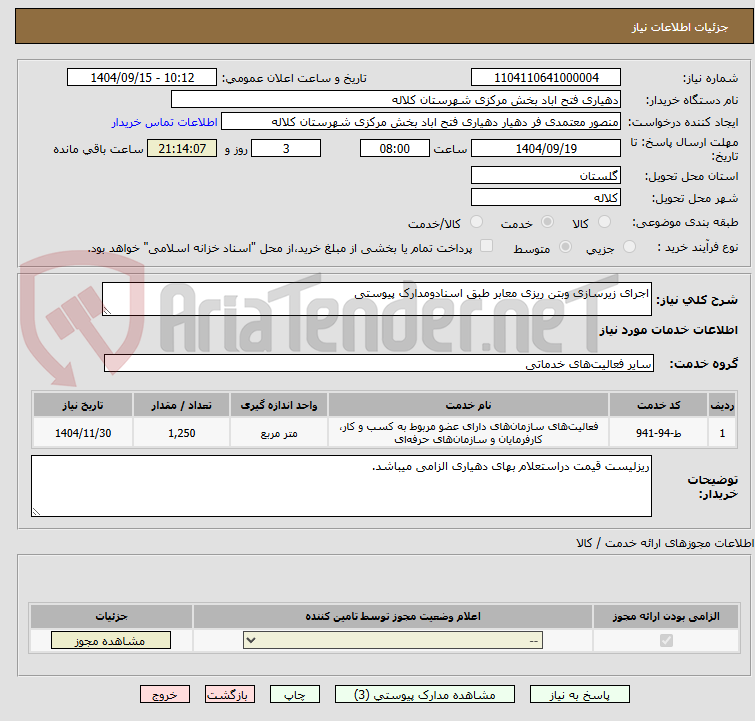The height and width of the screenshot is (721, 755).
Task: Click the 'بازگشت' back button
Action: (230, 695)
